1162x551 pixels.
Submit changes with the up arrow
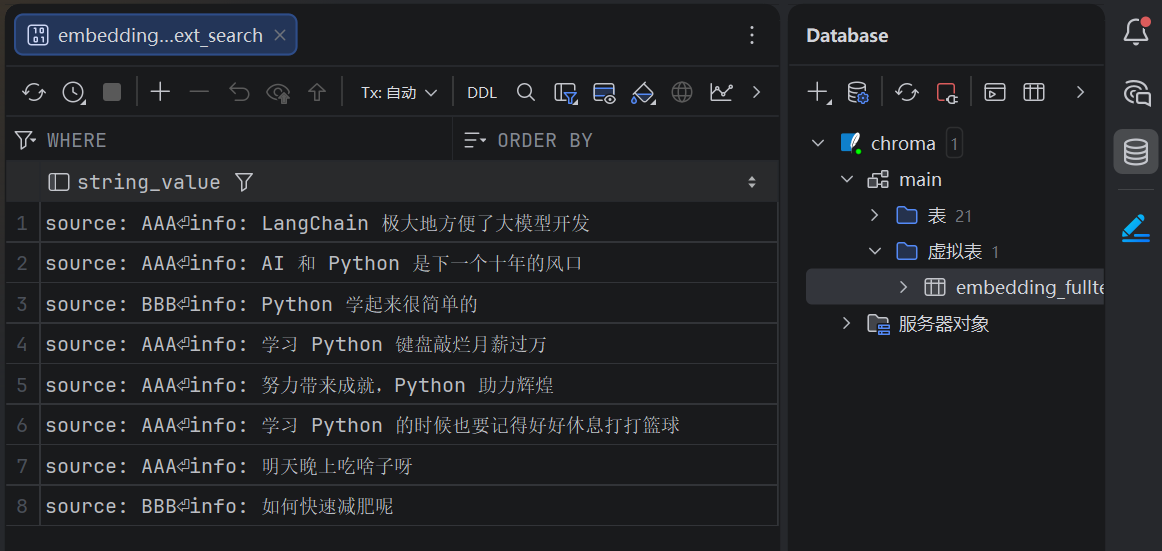pos(317,93)
